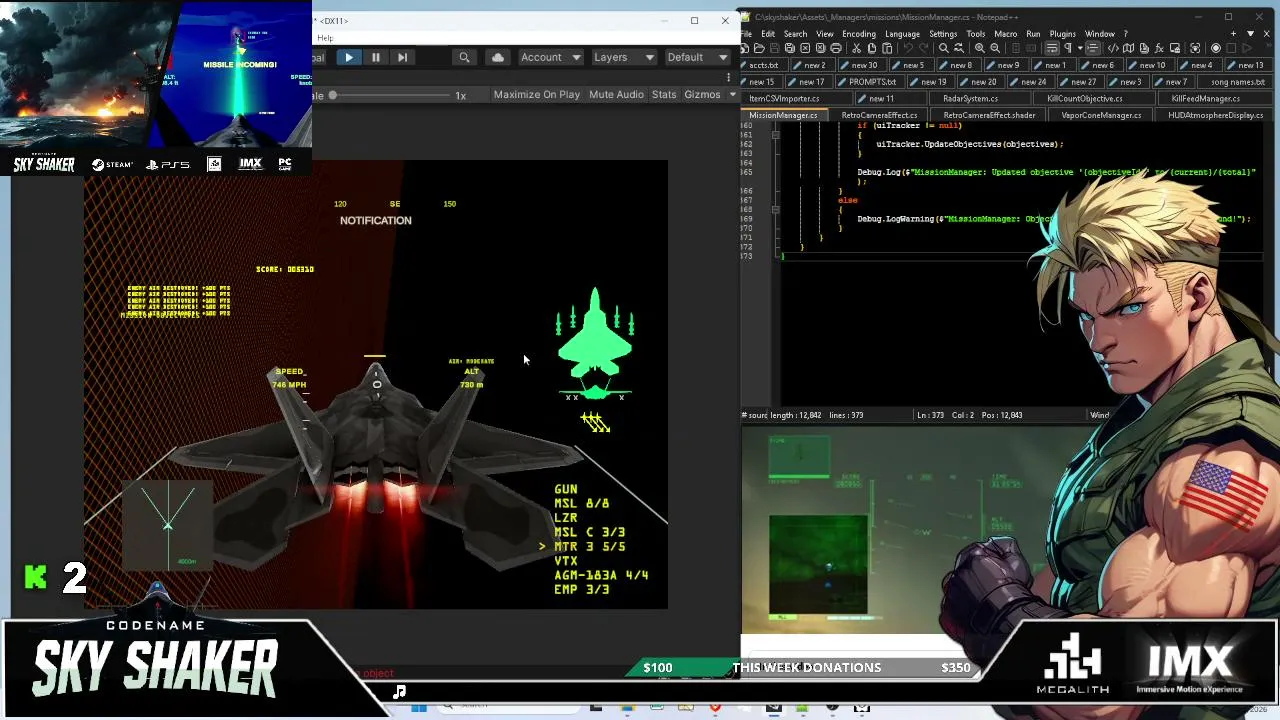Switch to PROMPTS.txt tab
Image resolution: width=1280 pixels, height=720 pixels.
(x=872, y=82)
